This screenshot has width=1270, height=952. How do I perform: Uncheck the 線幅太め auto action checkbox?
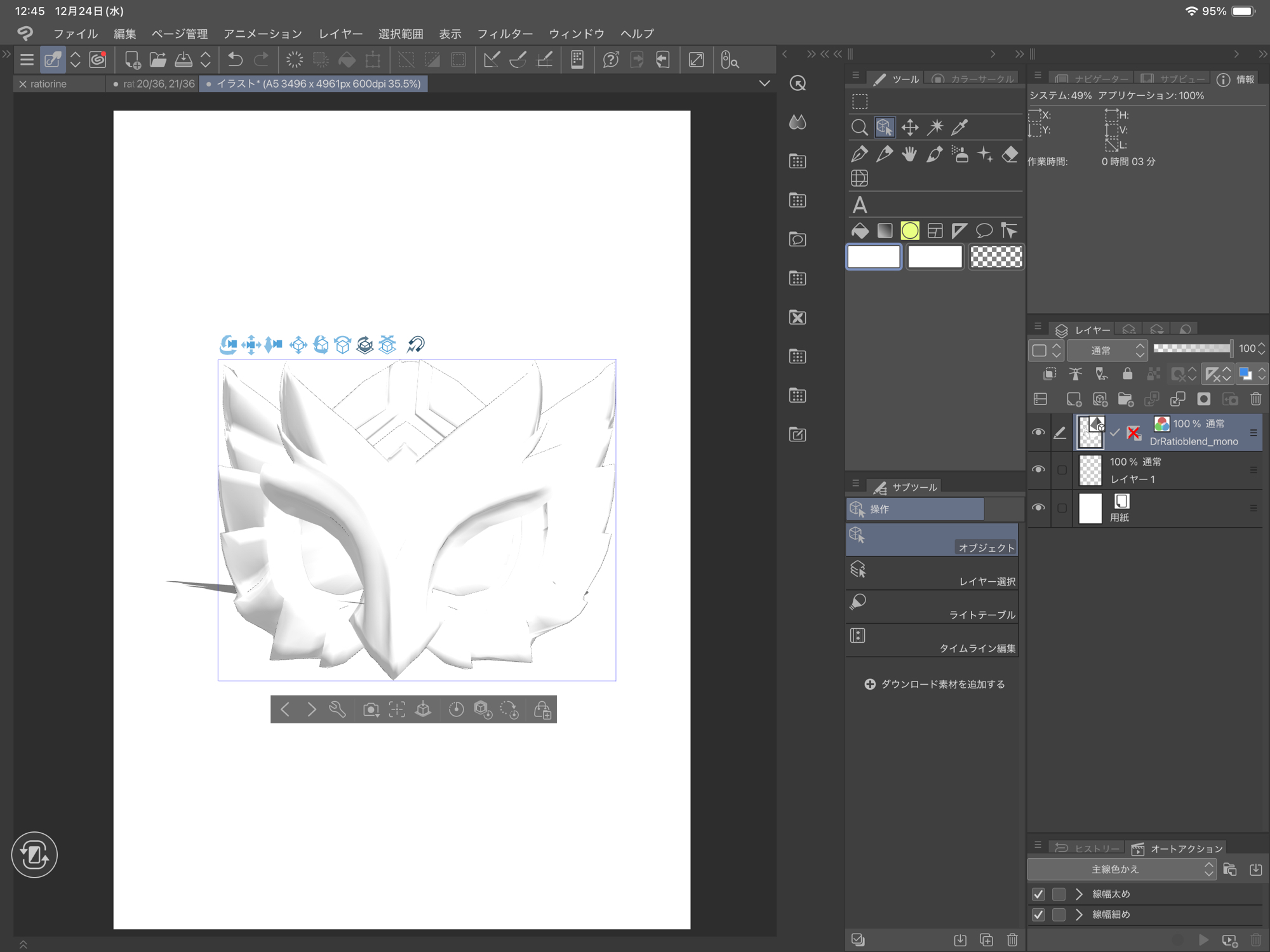pos(1038,894)
